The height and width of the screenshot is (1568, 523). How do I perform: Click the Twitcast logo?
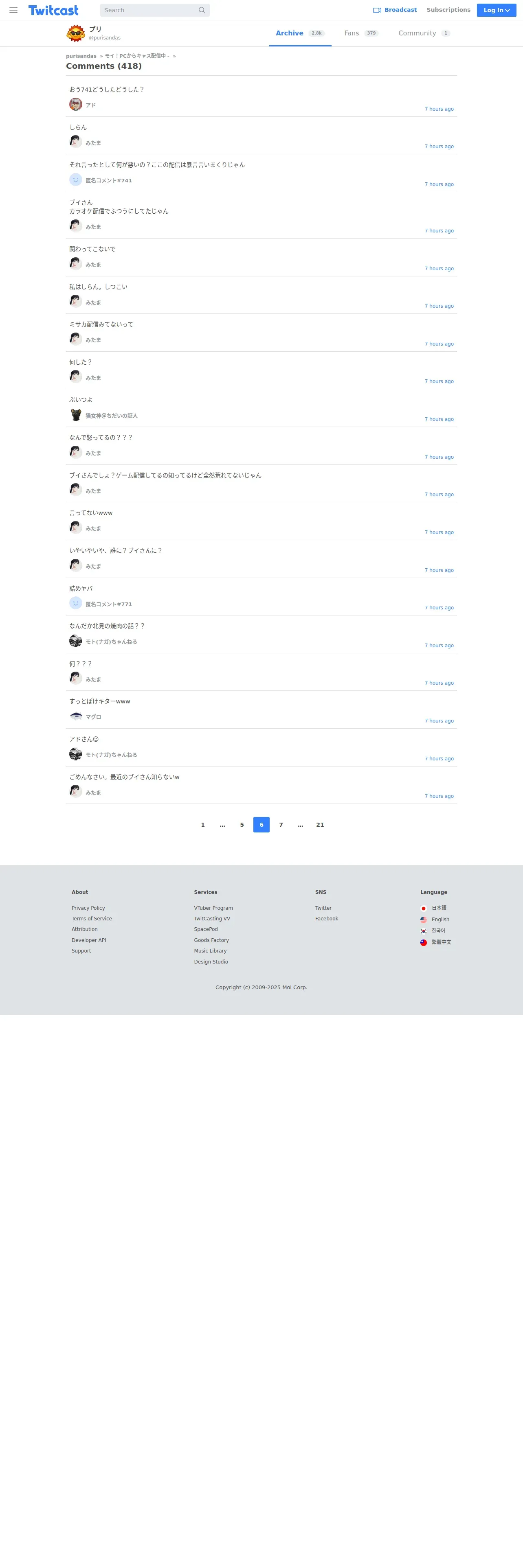54,10
